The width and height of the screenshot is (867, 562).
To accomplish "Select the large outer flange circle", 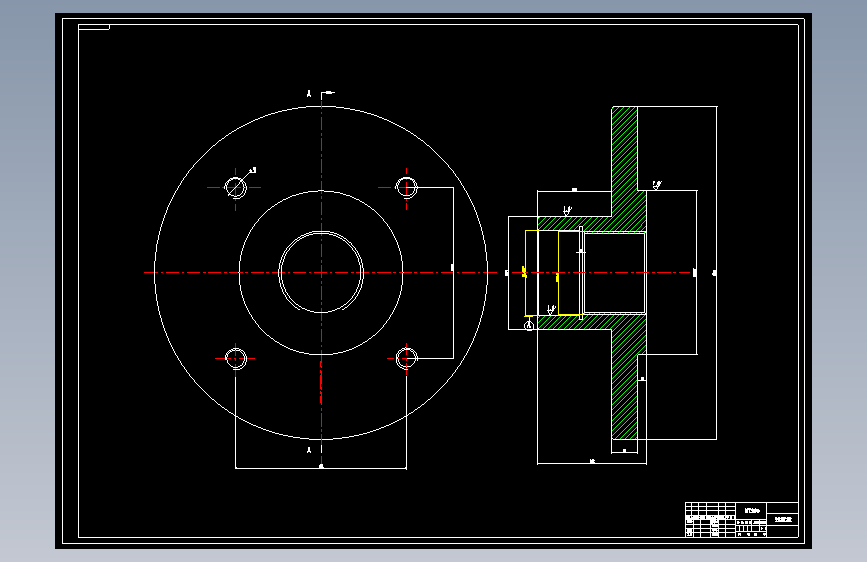I will pyautogui.click(x=321, y=273).
